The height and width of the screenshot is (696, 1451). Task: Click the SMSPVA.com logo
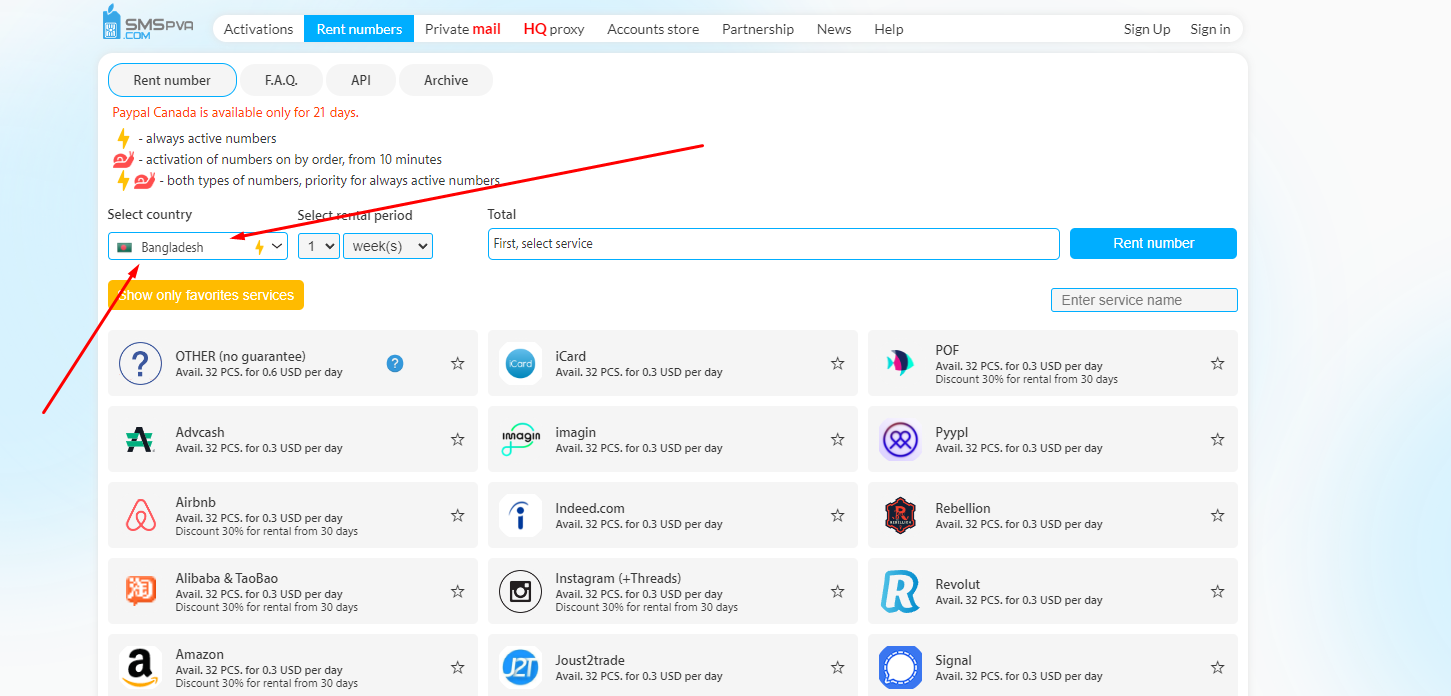point(147,22)
